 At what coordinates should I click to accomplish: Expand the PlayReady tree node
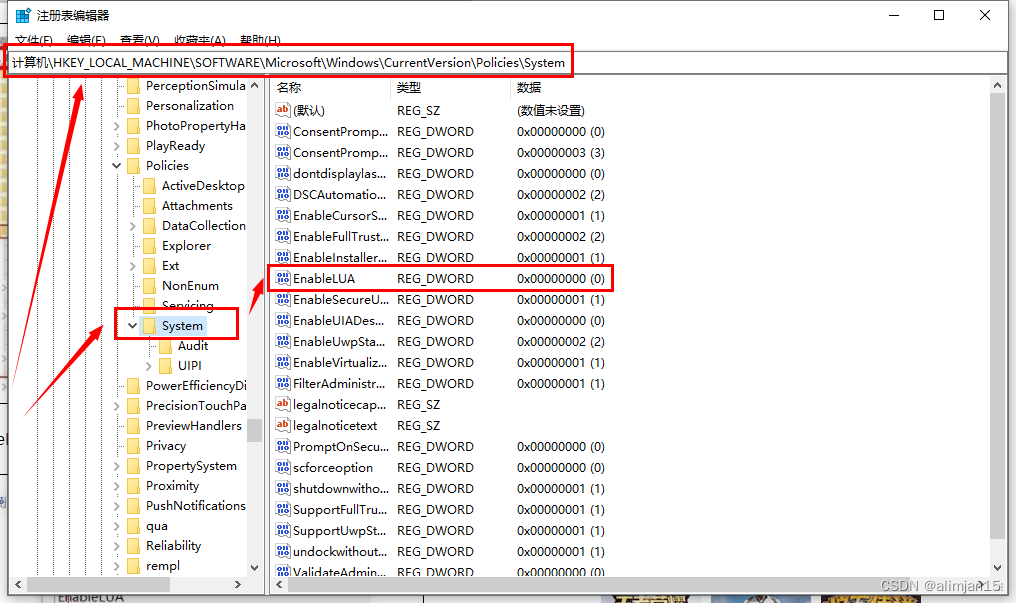click(117, 146)
